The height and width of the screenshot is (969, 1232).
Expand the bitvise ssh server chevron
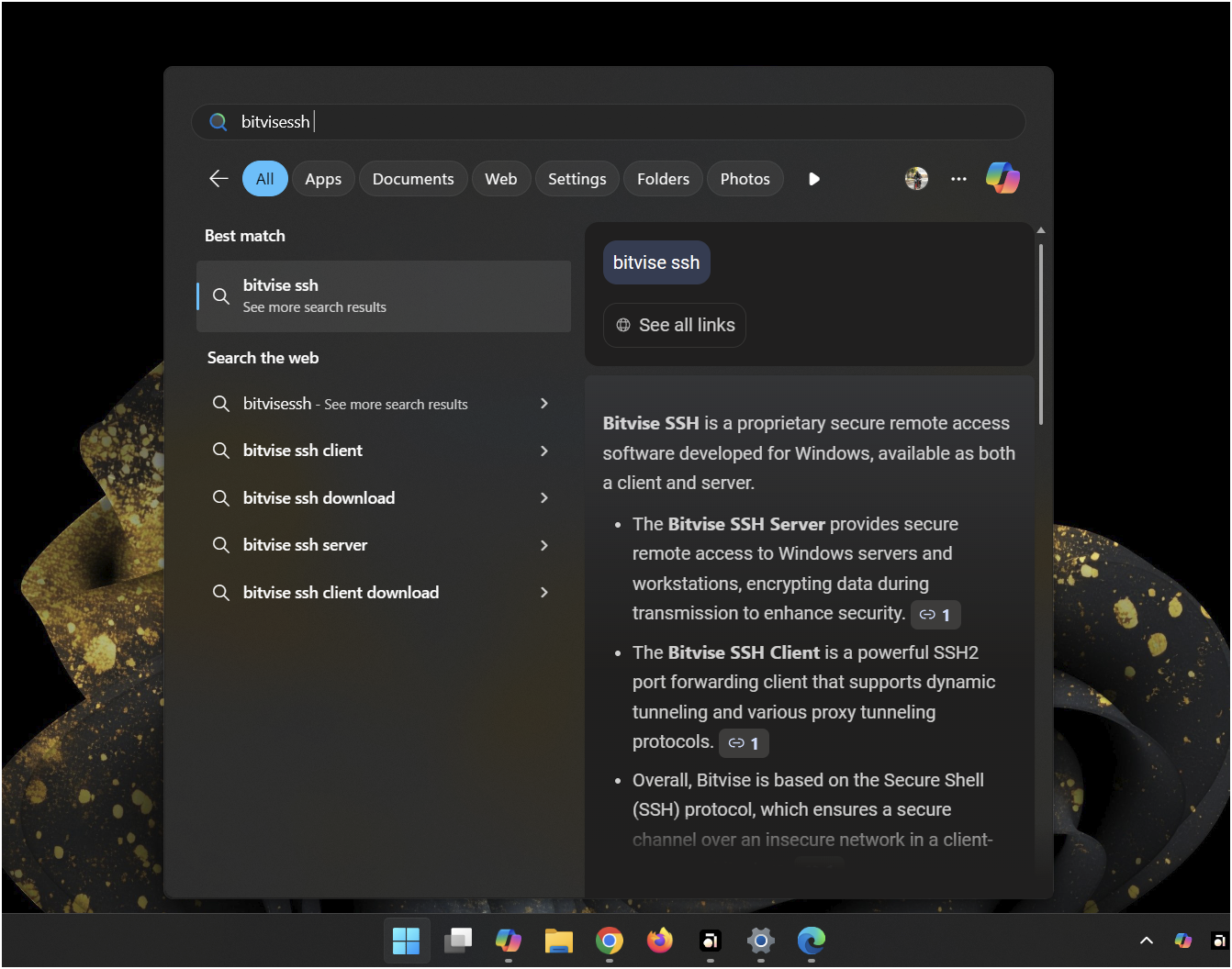click(544, 545)
